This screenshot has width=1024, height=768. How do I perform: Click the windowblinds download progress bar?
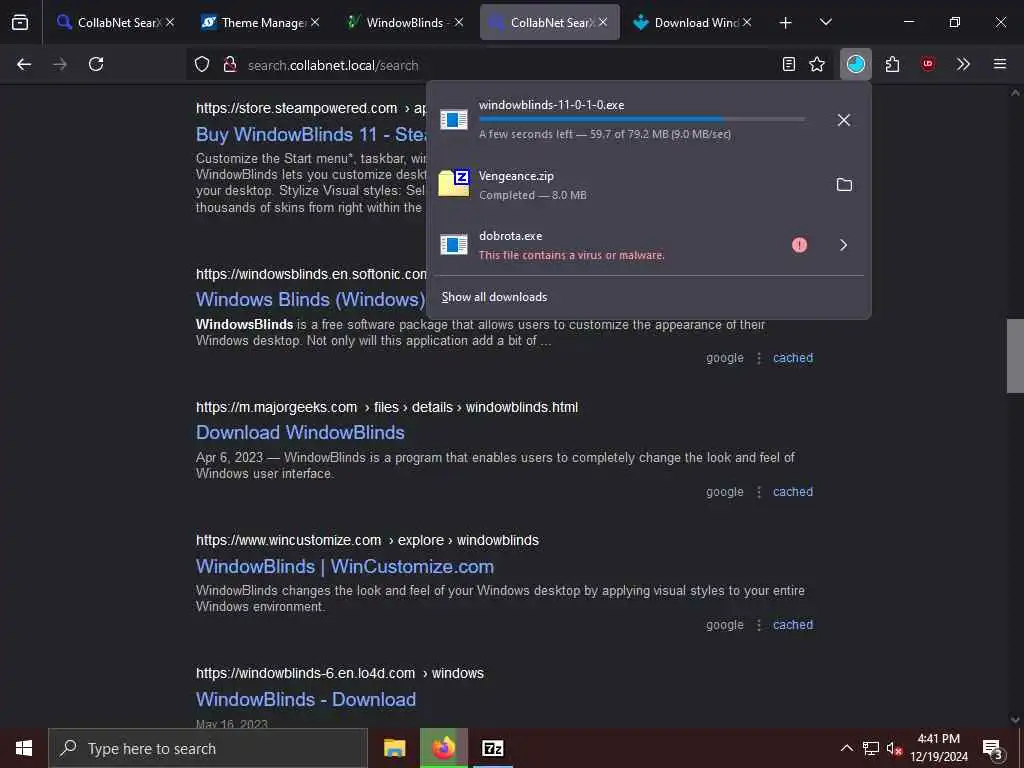click(x=641, y=119)
